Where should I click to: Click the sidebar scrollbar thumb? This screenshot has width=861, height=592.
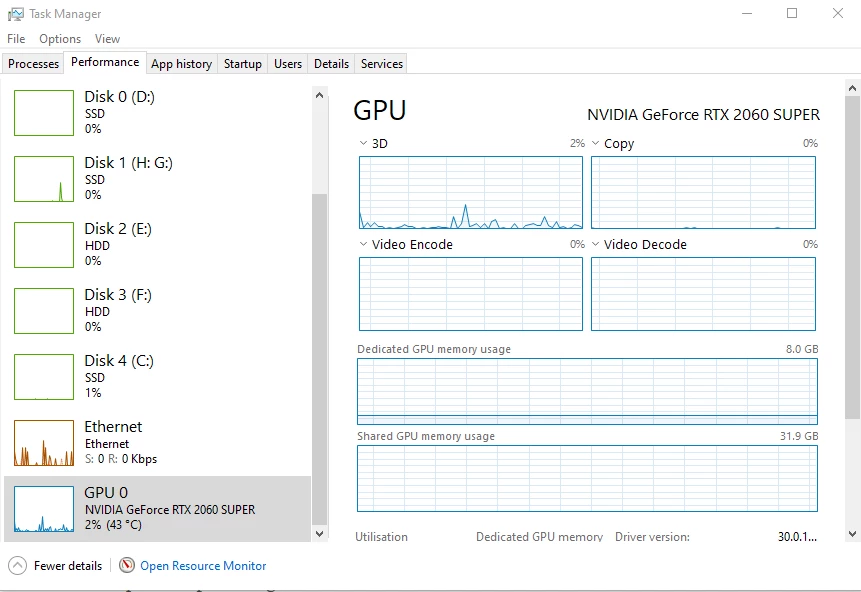pyautogui.click(x=320, y=359)
